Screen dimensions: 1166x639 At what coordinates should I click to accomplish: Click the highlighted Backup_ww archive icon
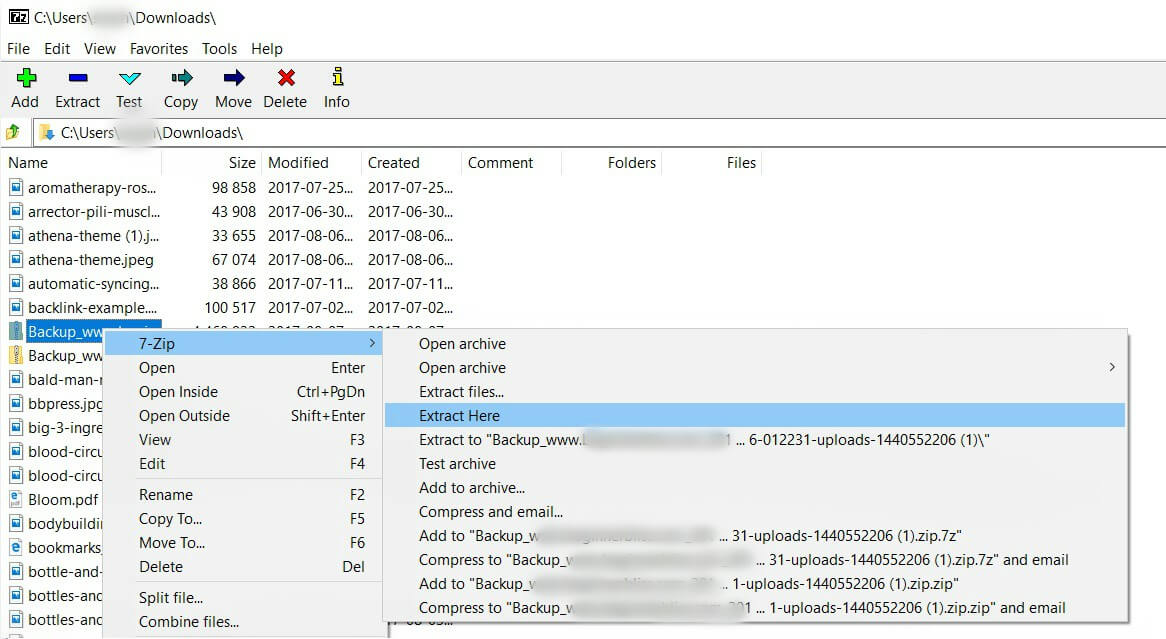[x=16, y=331]
